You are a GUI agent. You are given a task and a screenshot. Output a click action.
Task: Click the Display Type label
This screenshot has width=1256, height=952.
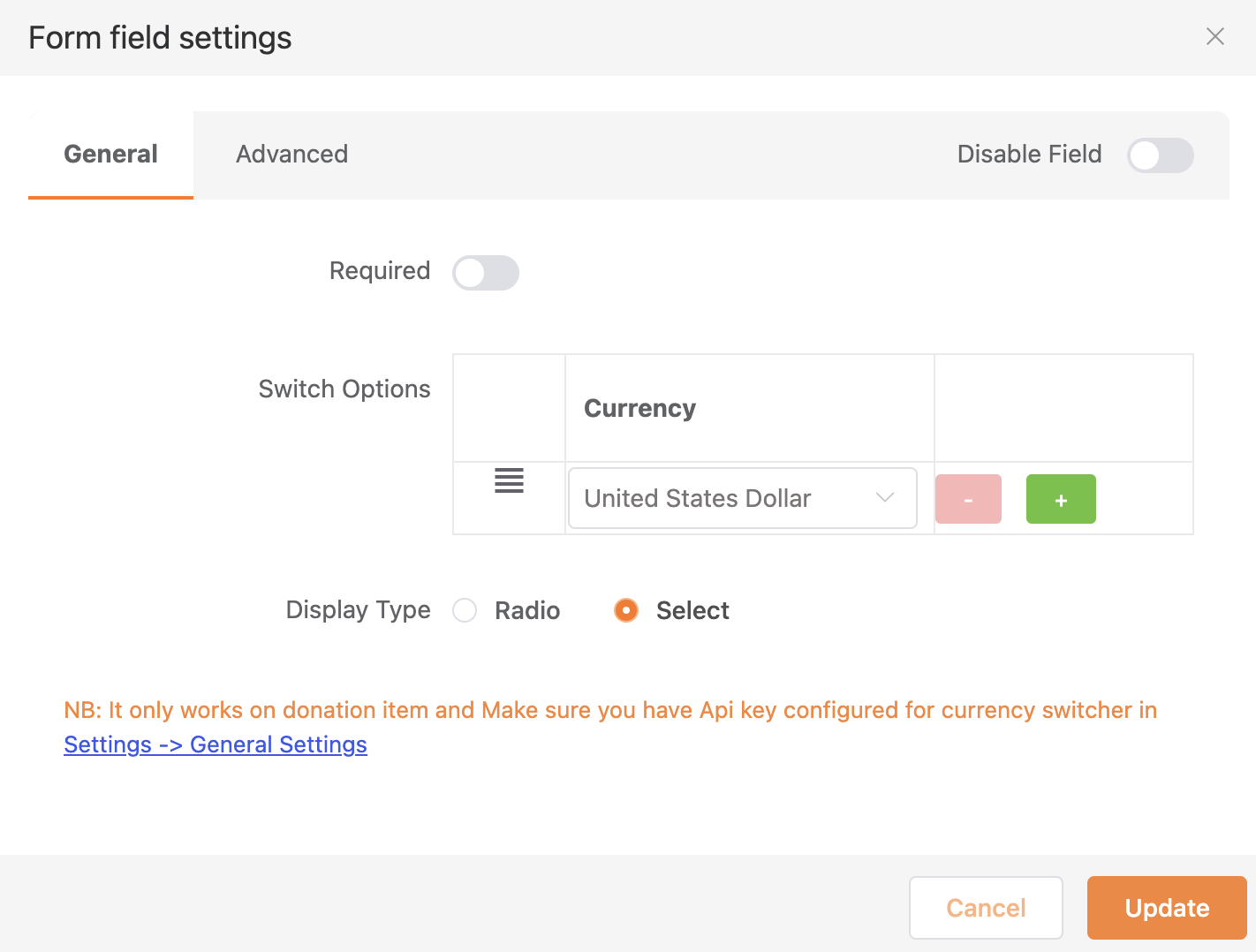(x=357, y=609)
